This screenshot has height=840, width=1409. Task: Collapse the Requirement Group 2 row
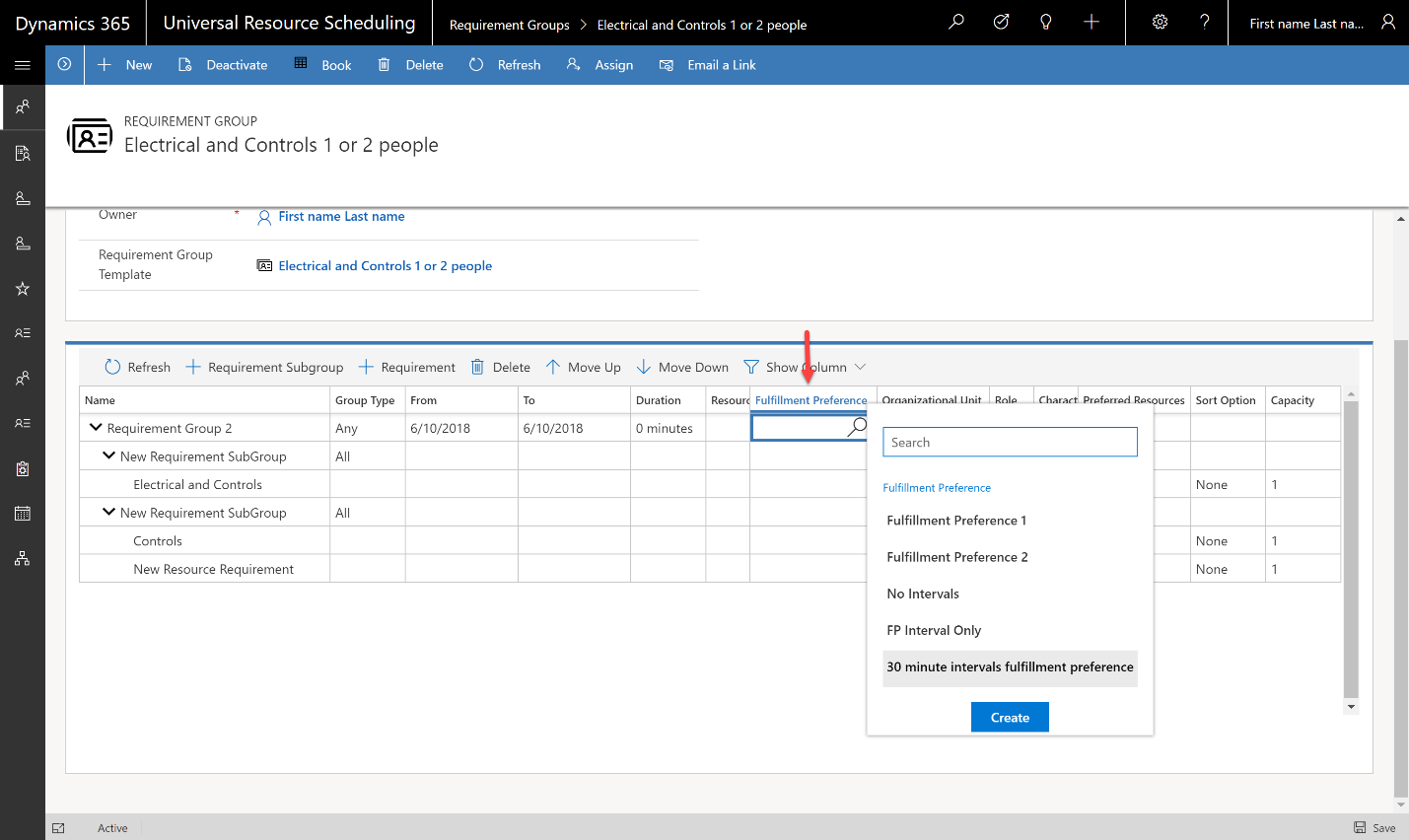pyautogui.click(x=96, y=428)
